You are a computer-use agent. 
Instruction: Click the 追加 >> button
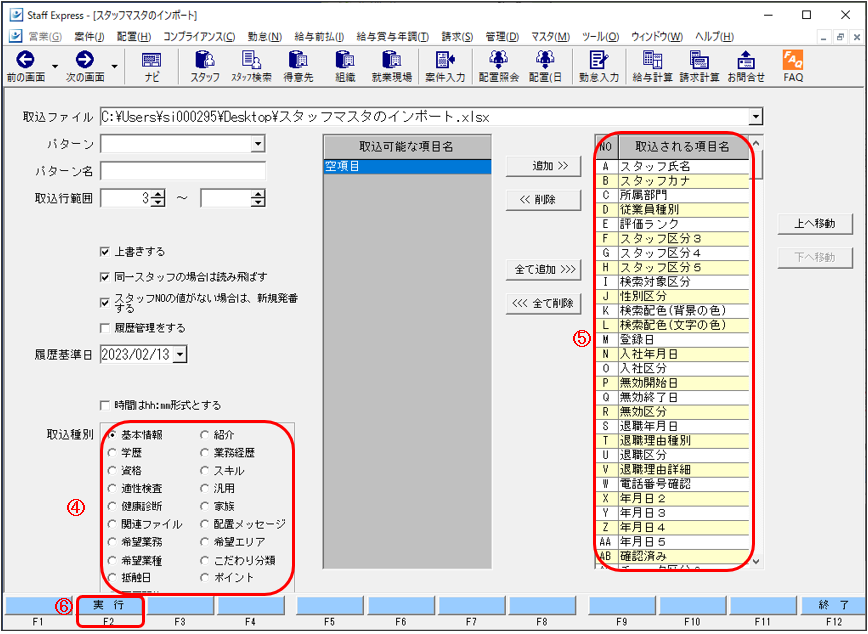pyautogui.click(x=543, y=166)
